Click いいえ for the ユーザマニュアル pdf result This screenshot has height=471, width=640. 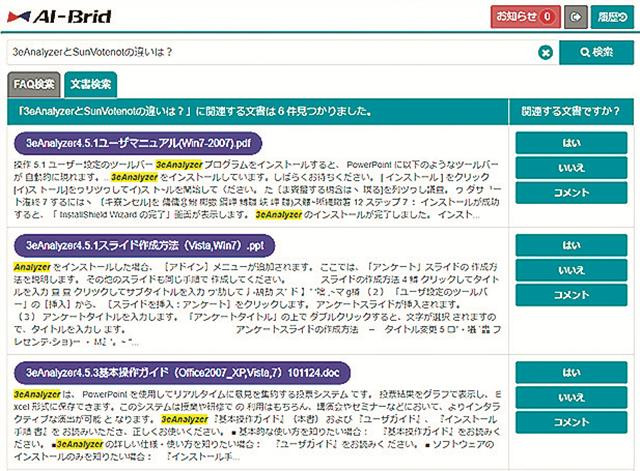[x=571, y=168]
